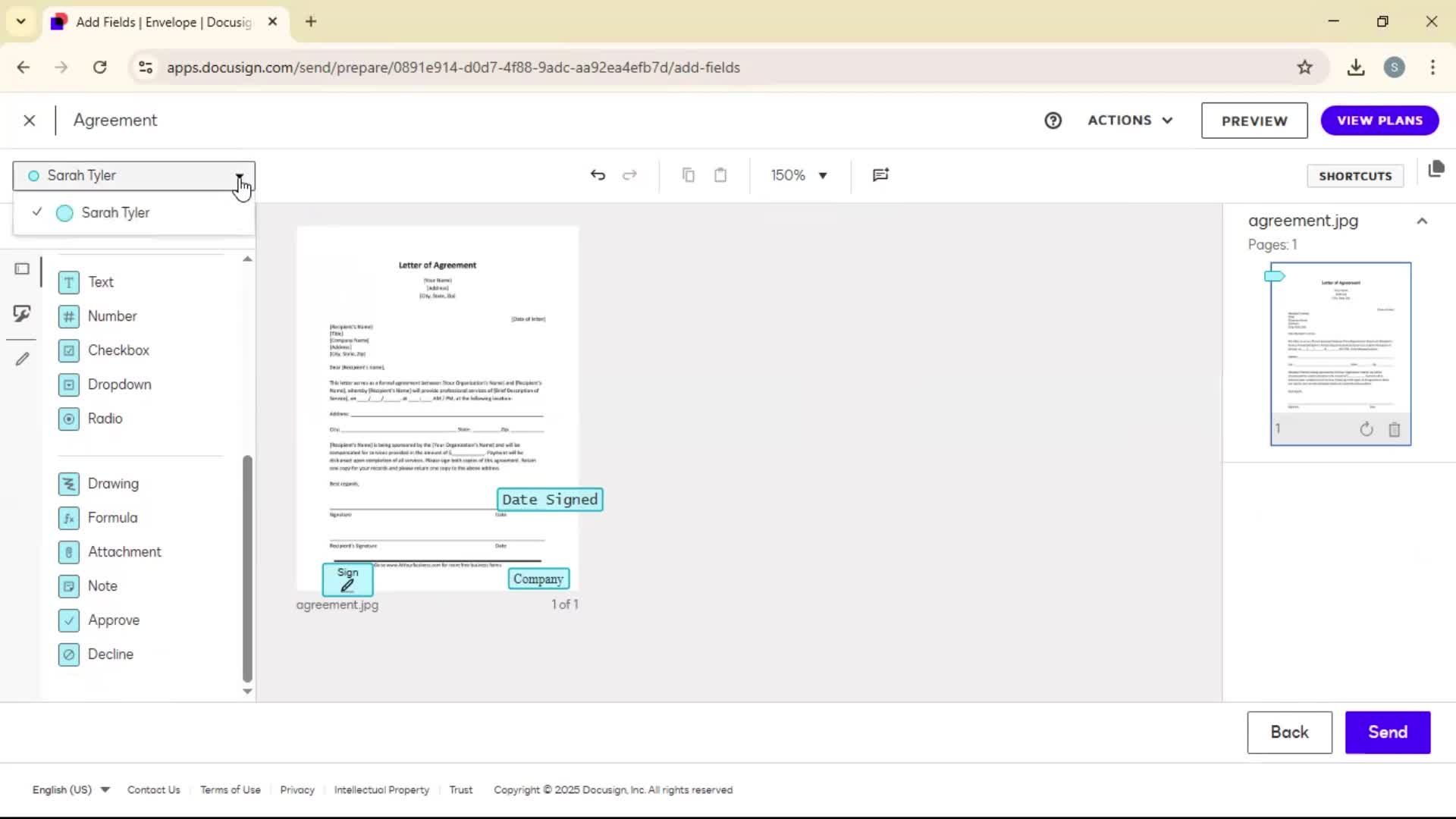Image resolution: width=1456 pixels, height=819 pixels.
Task: Redo the last action
Action: [x=629, y=175]
